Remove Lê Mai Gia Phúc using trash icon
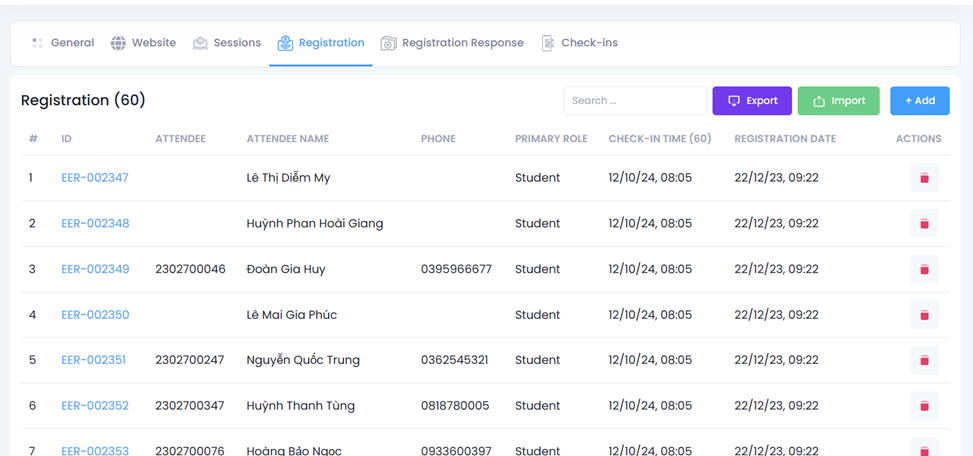The height and width of the screenshot is (456, 973). pos(923,315)
